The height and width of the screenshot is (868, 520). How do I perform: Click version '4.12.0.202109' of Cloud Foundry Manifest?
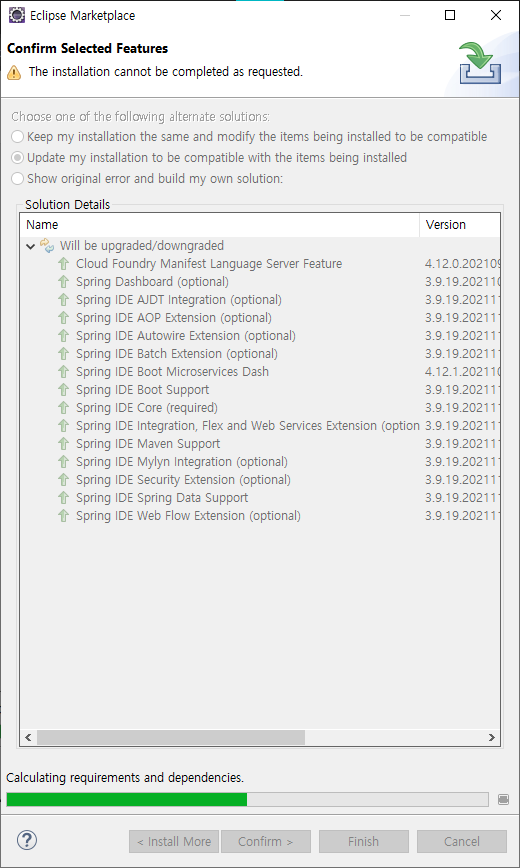tap(462, 264)
